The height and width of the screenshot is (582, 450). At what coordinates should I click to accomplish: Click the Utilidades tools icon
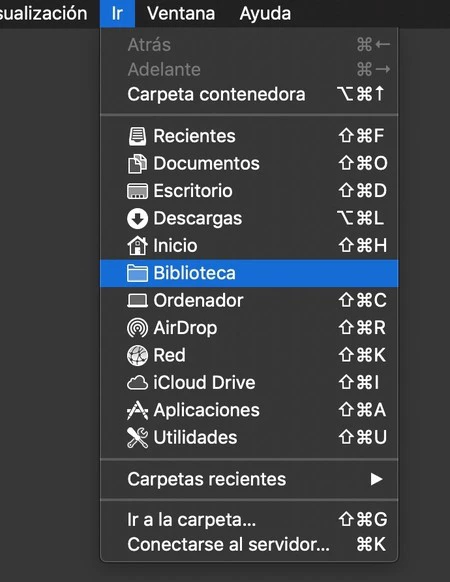[x=137, y=437]
